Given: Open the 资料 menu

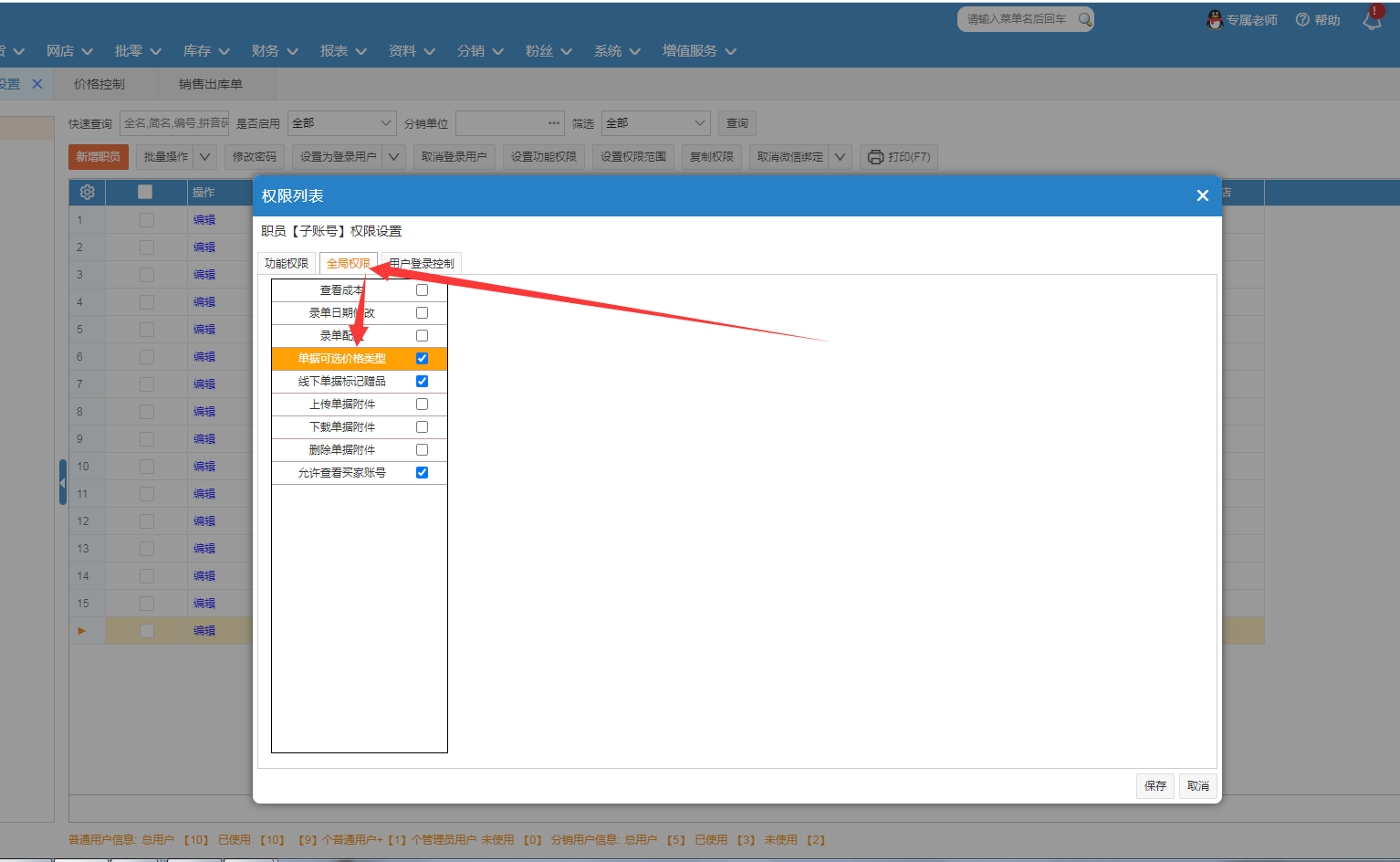Looking at the screenshot, I should 412,51.
